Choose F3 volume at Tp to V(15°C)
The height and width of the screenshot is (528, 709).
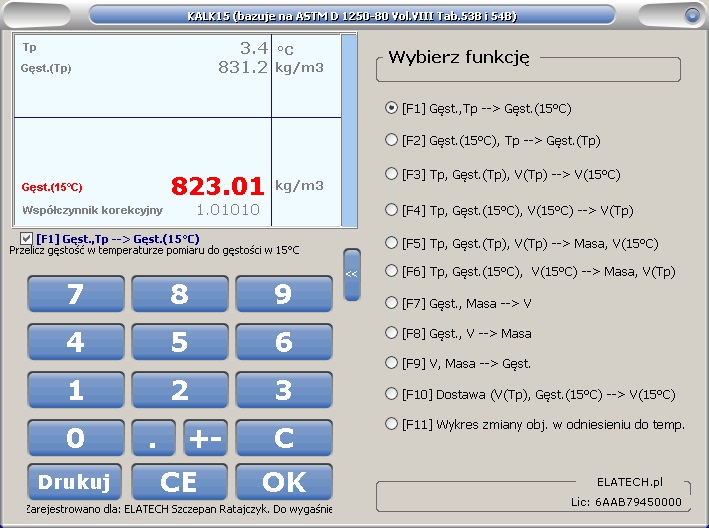pyautogui.click(x=502, y=174)
